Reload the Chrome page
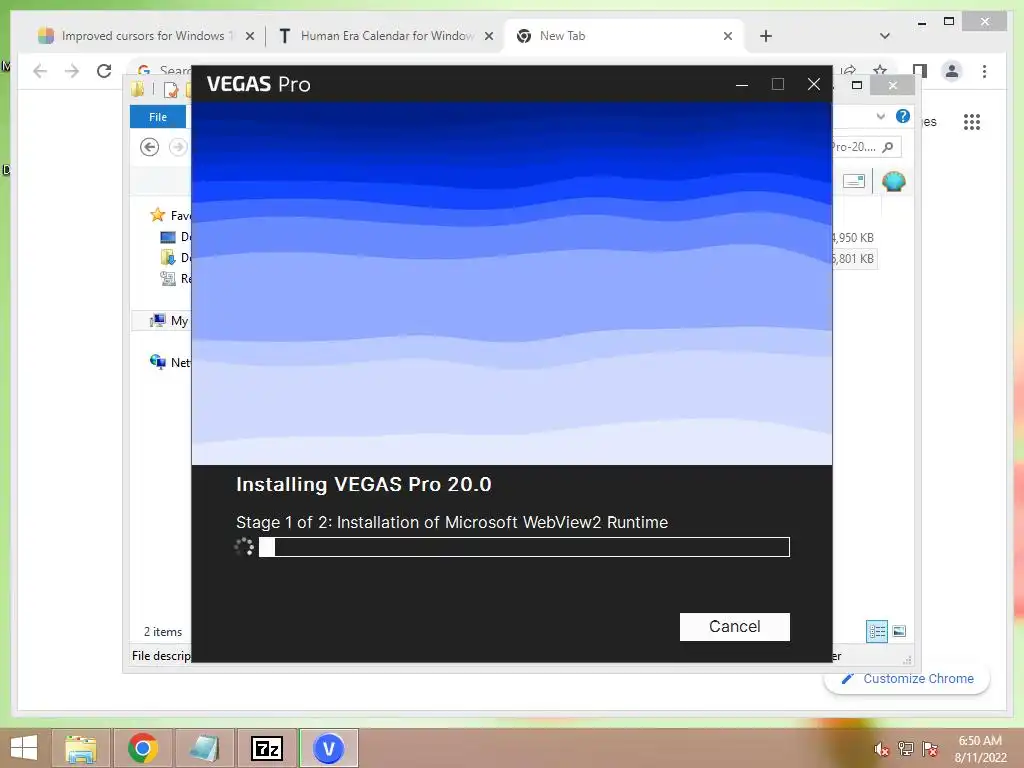1024x768 pixels. pyautogui.click(x=104, y=71)
